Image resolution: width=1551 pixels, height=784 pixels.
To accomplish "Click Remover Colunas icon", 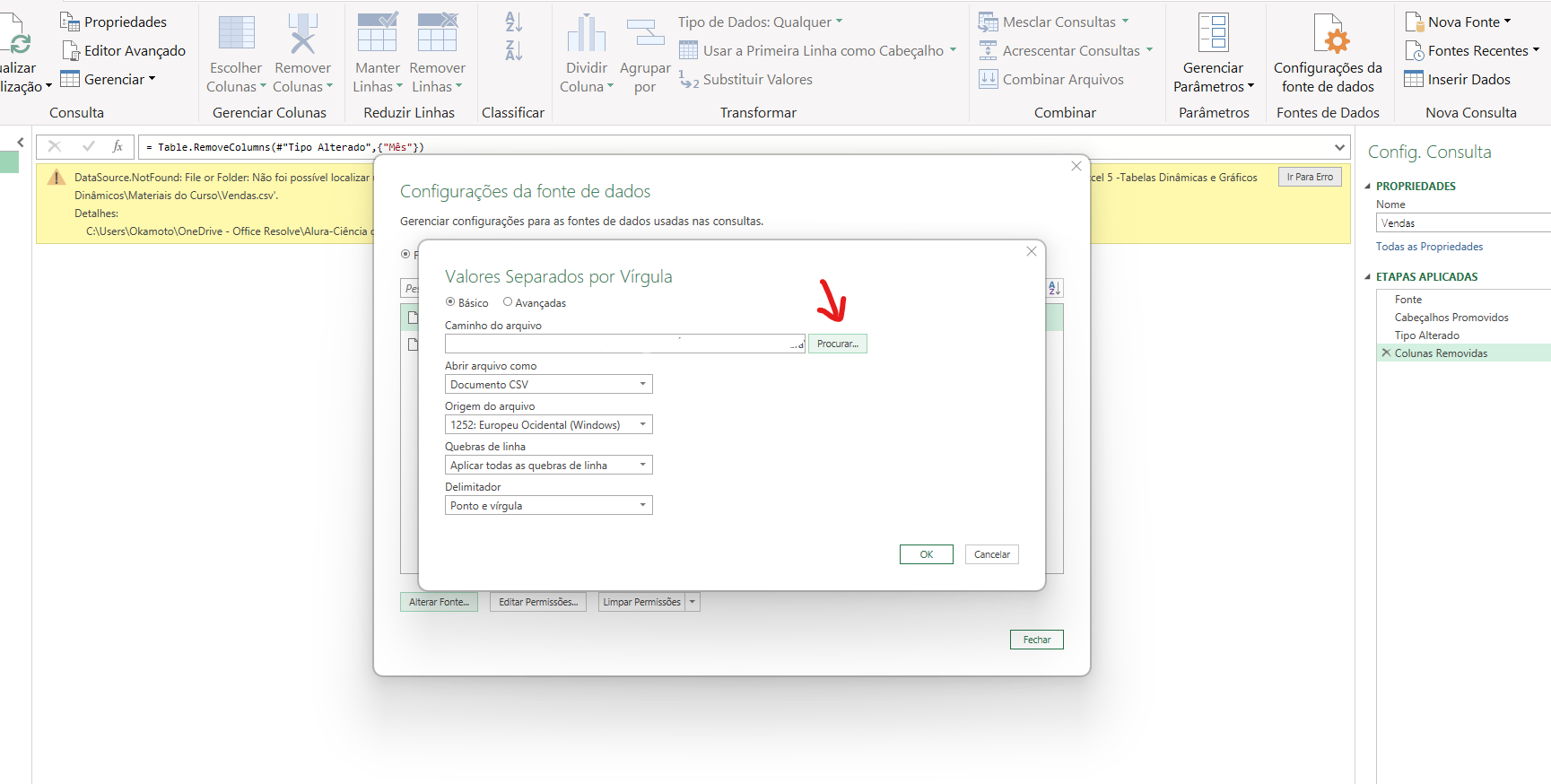I will (303, 33).
